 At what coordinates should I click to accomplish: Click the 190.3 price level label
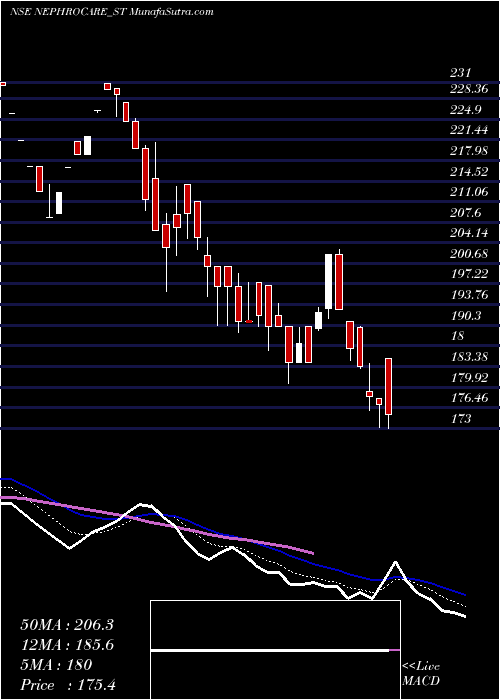(x=466, y=316)
